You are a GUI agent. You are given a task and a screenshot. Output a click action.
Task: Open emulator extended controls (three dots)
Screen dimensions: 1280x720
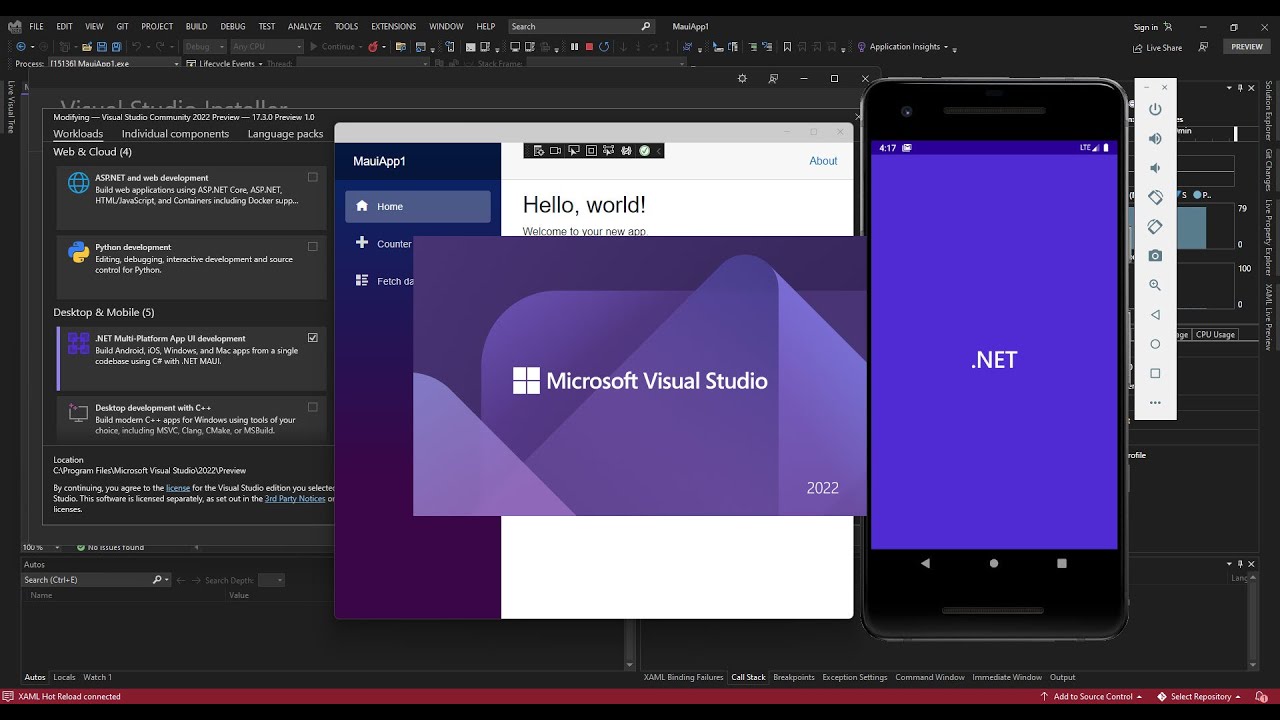pyautogui.click(x=1155, y=403)
